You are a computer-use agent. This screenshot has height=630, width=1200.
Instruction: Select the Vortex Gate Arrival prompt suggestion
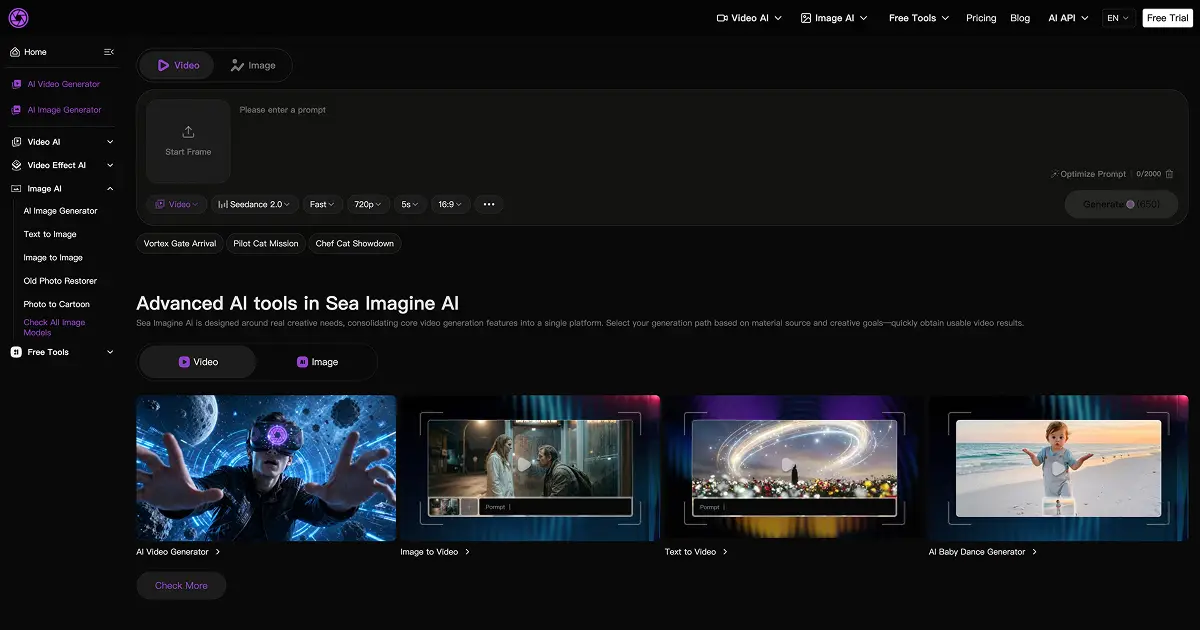(180, 243)
